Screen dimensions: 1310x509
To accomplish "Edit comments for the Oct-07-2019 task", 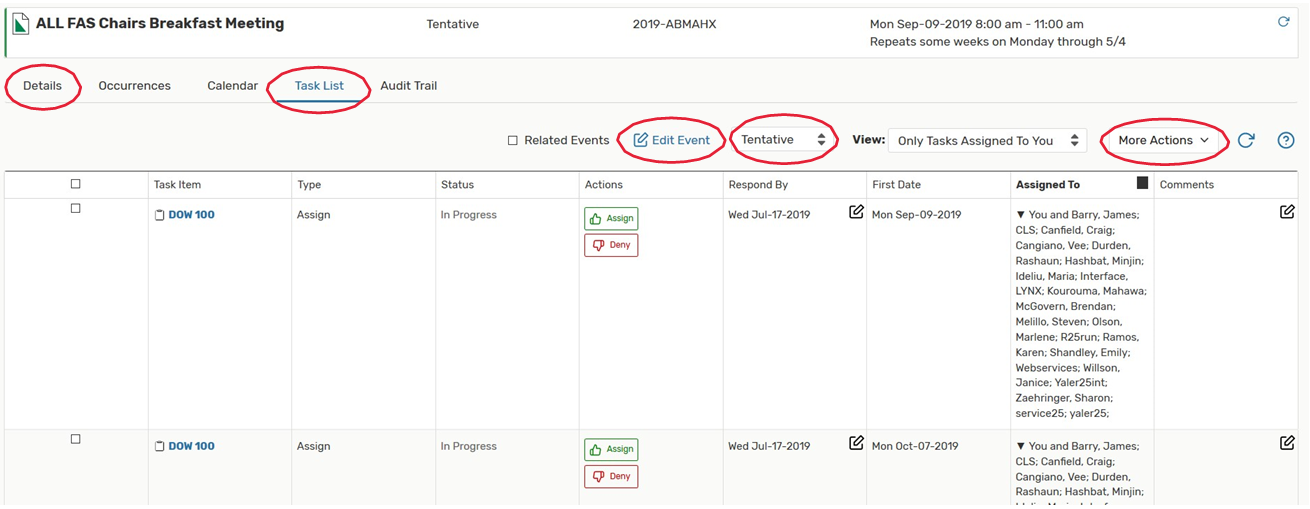I will [1287, 443].
